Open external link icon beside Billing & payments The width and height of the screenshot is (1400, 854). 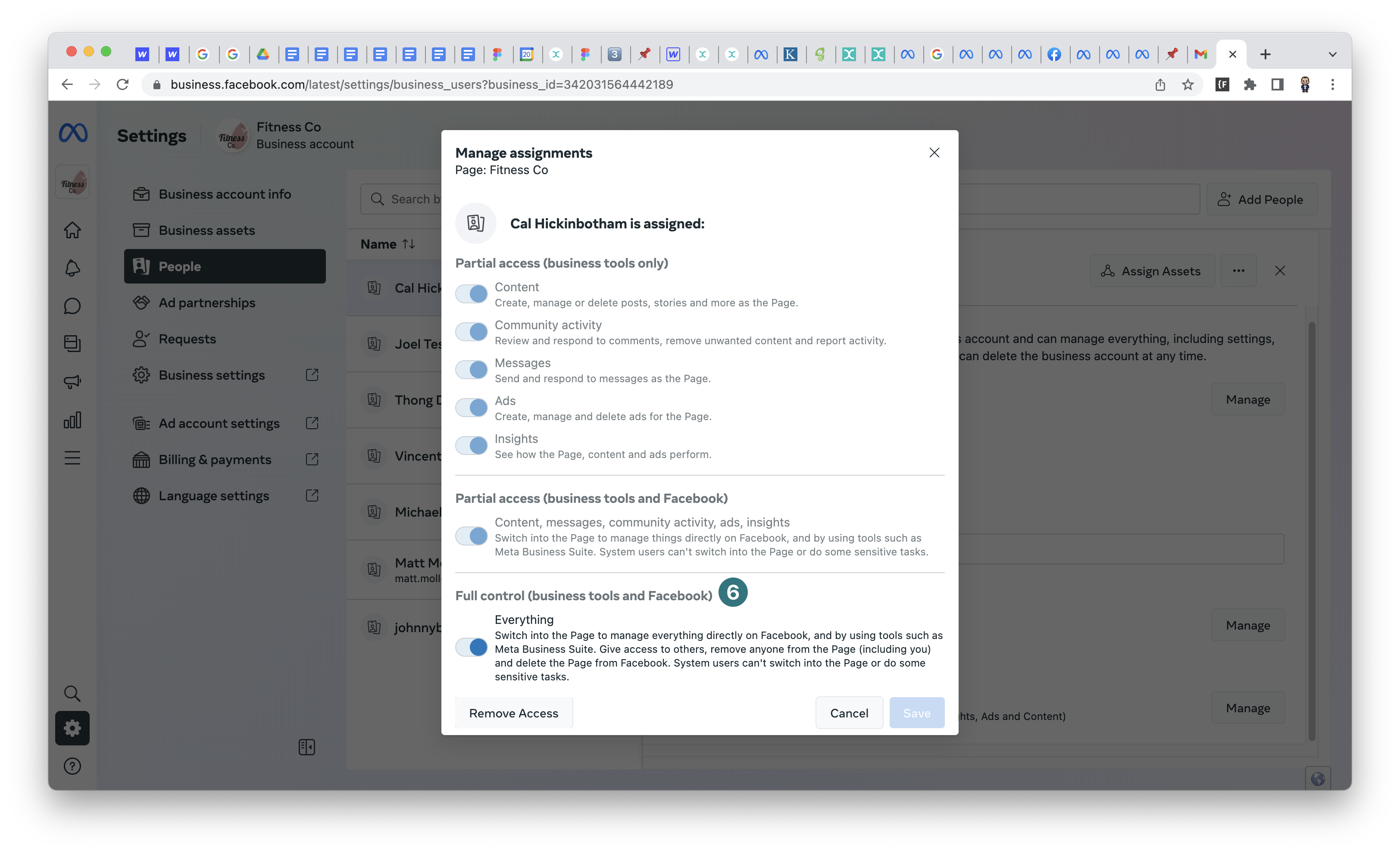coord(312,459)
